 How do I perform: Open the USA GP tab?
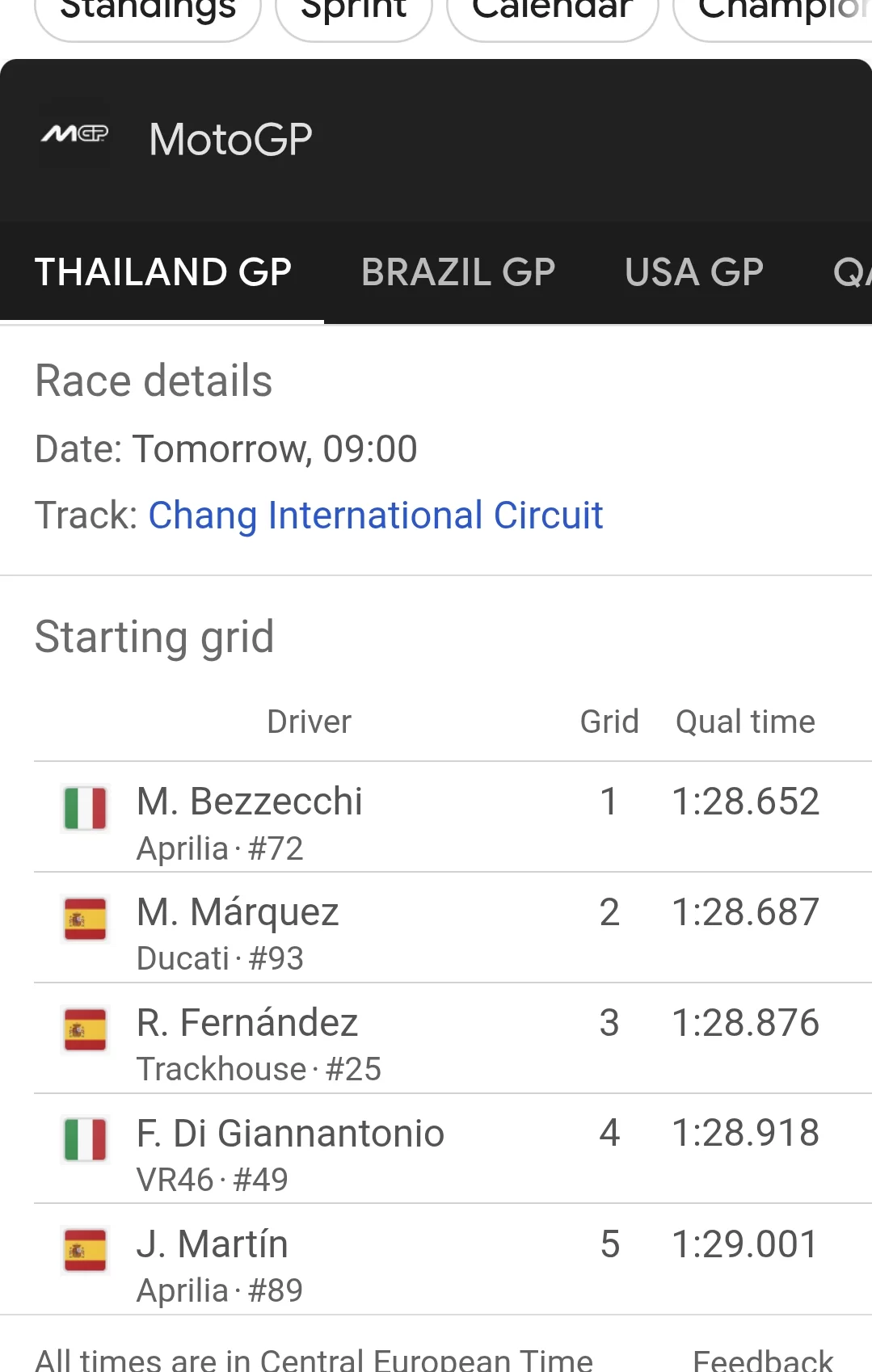pos(693,272)
